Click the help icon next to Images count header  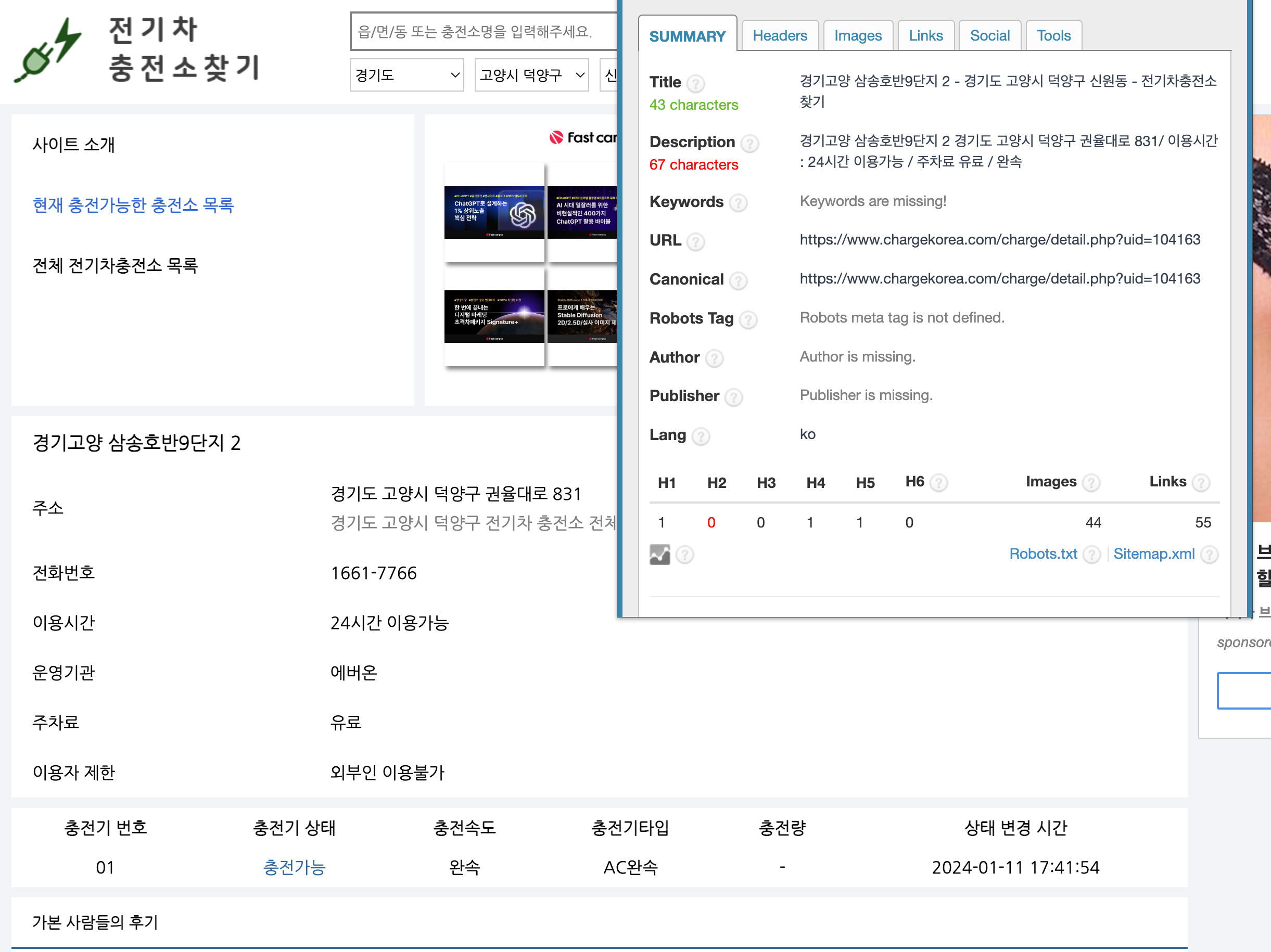coord(1090,483)
